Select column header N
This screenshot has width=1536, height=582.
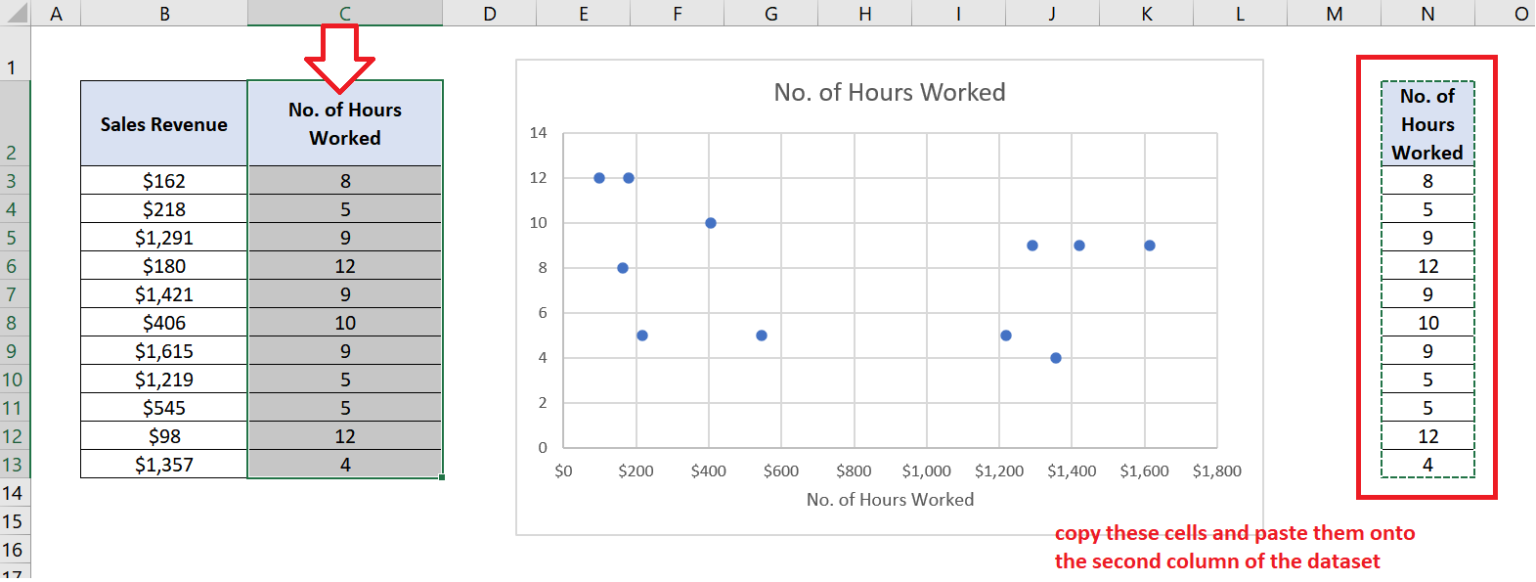(1427, 13)
